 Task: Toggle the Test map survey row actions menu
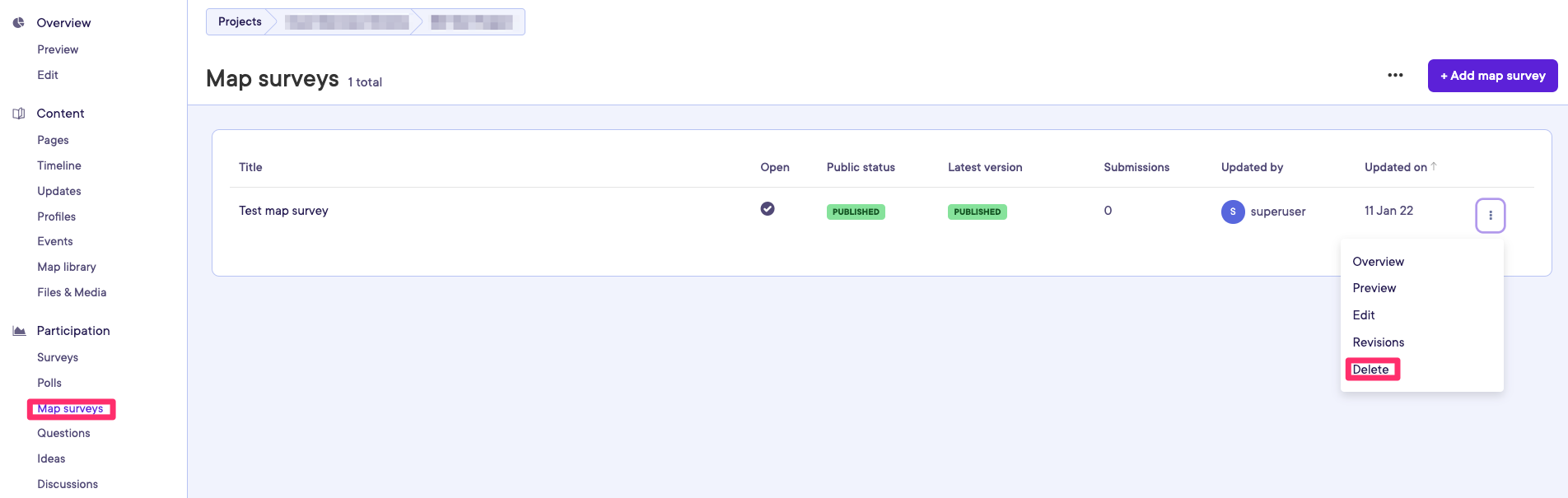[1490, 216]
